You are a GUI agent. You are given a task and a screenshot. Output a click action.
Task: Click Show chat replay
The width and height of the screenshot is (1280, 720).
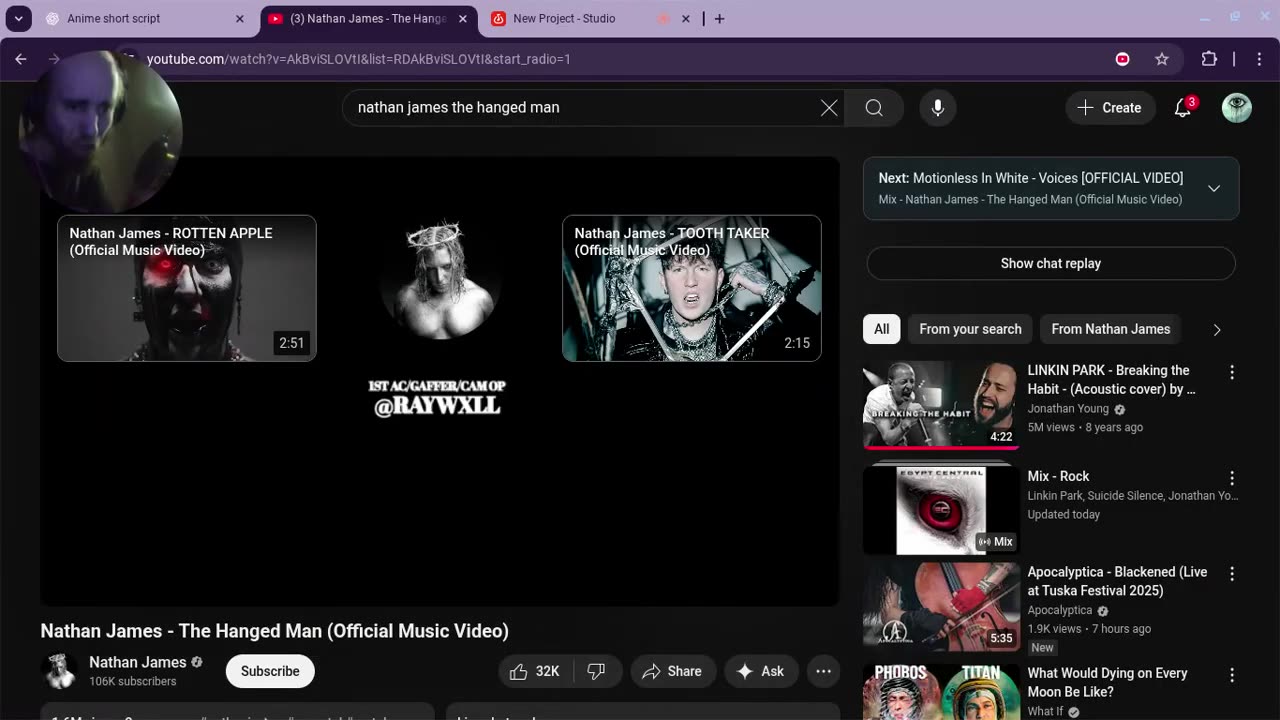[1051, 263]
